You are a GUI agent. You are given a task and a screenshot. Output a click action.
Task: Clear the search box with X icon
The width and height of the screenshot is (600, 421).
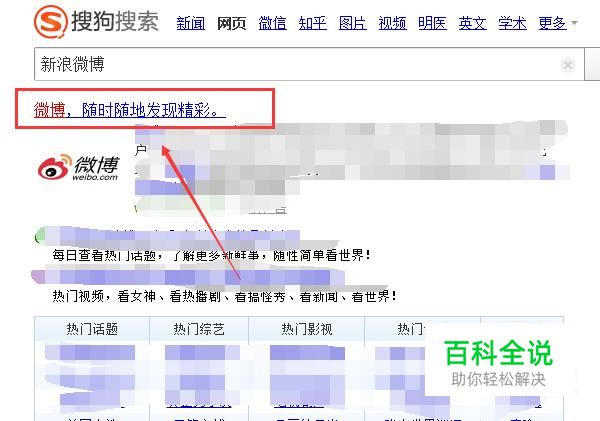point(567,65)
